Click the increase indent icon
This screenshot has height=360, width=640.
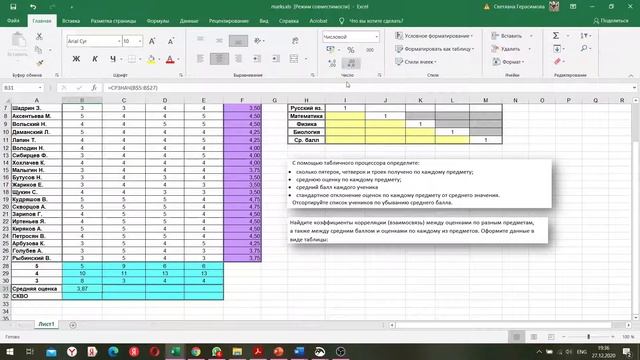[276, 59]
